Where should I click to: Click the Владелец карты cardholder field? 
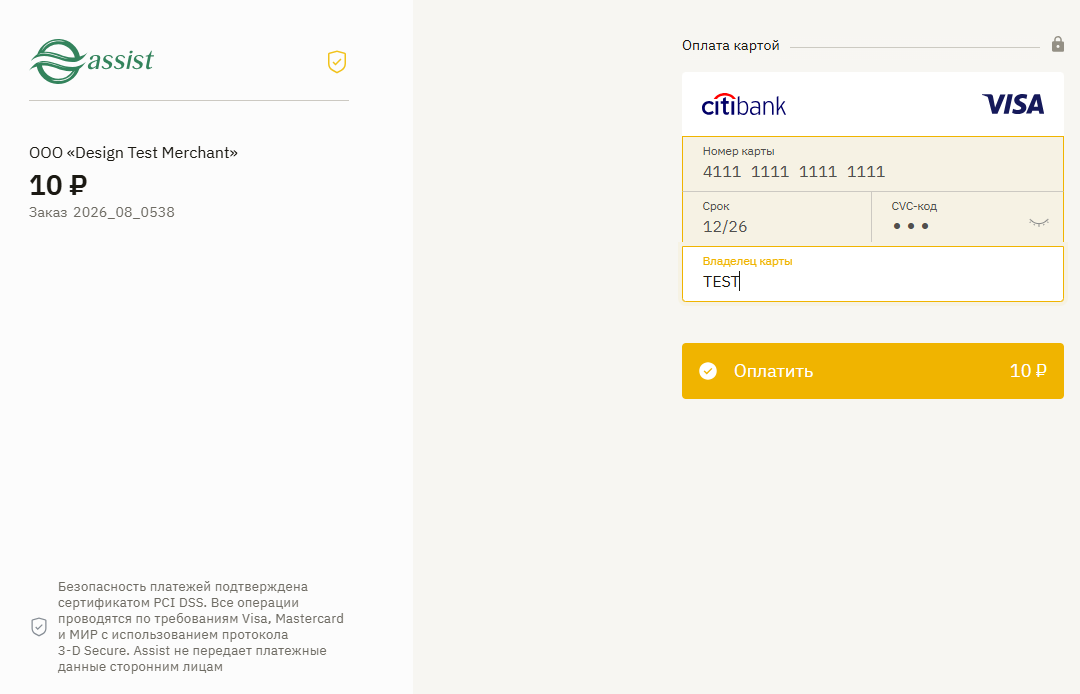pos(873,274)
